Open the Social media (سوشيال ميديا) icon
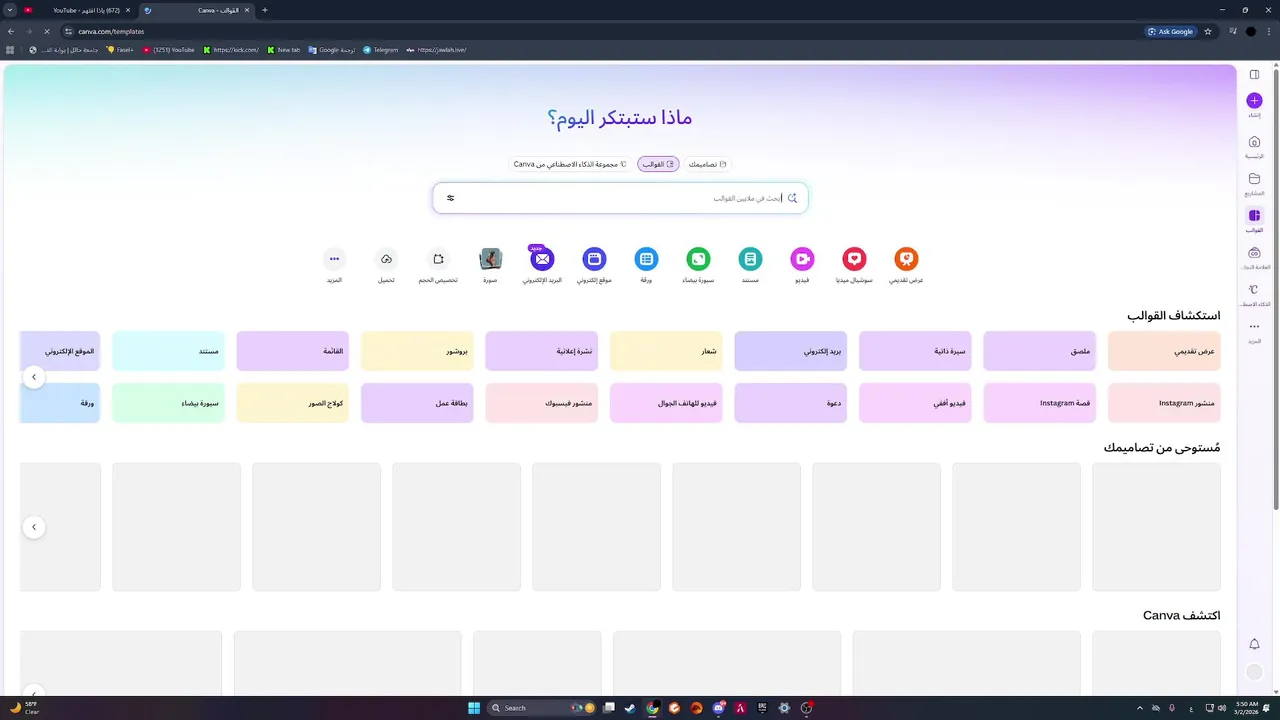Image resolution: width=1280 pixels, height=720 pixels. (x=854, y=259)
